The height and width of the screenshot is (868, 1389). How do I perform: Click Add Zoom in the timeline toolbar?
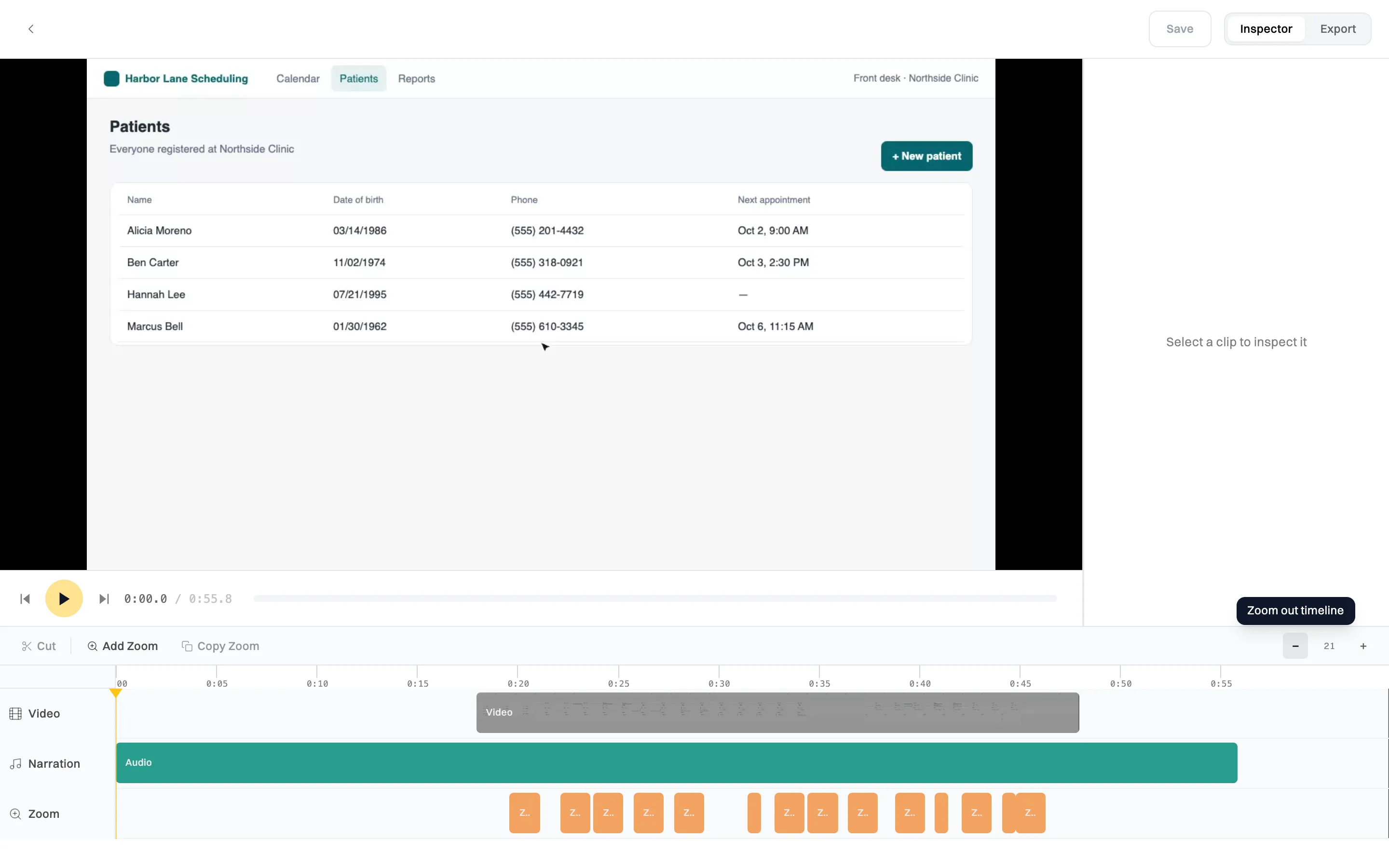(x=122, y=646)
